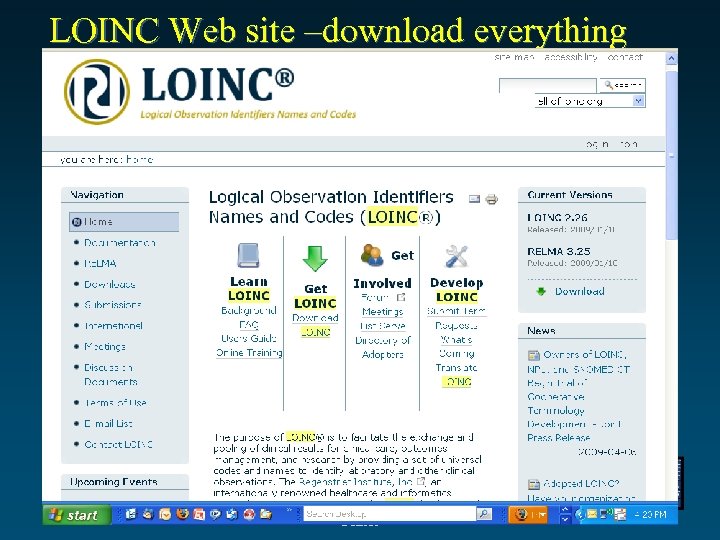720x540 pixels.
Task: Click the news icon beside Owners of LOINC
Action: [534, 355]
